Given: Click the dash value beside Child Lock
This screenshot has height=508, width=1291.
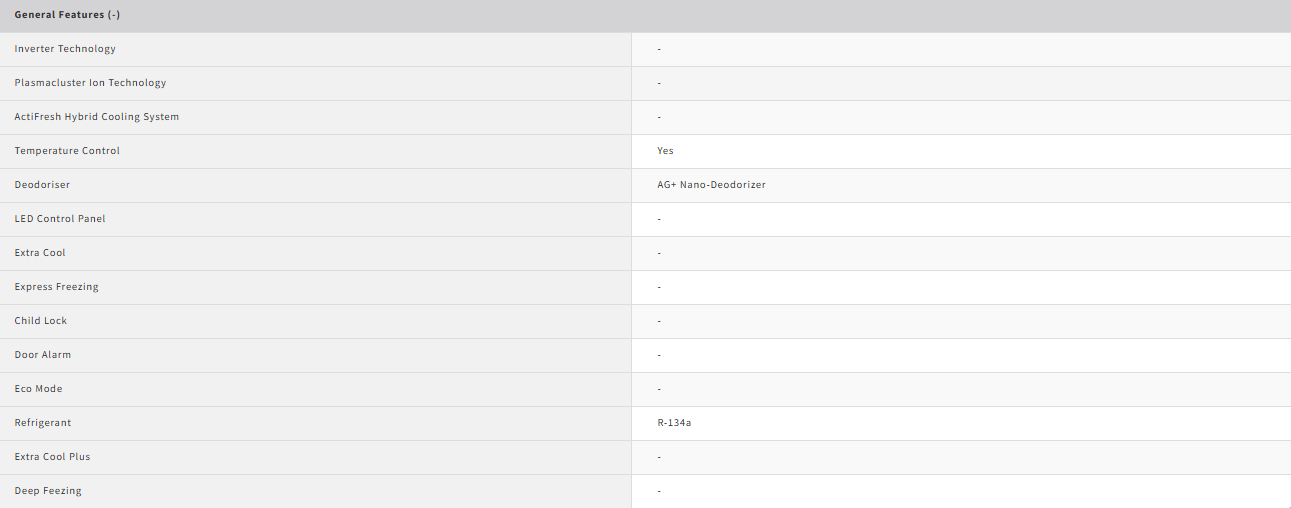Looking at the screenshot, I should [659, 321].
